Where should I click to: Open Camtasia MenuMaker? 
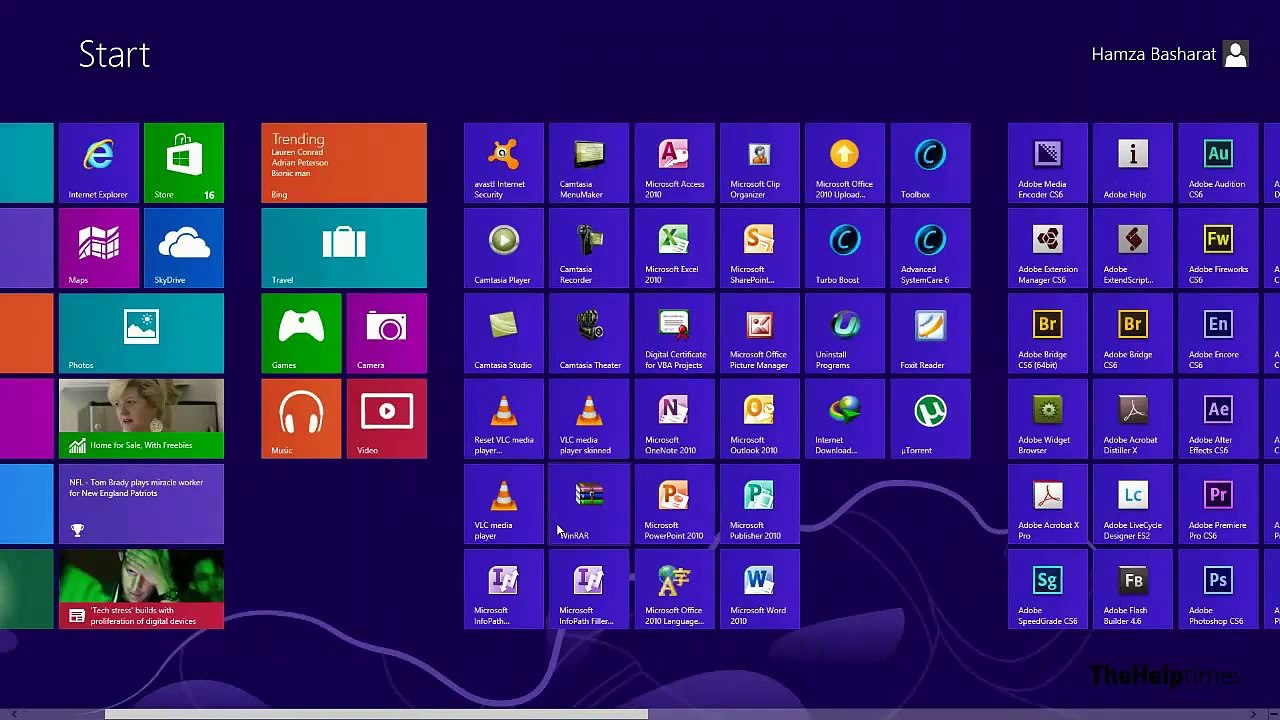[589, 163]
